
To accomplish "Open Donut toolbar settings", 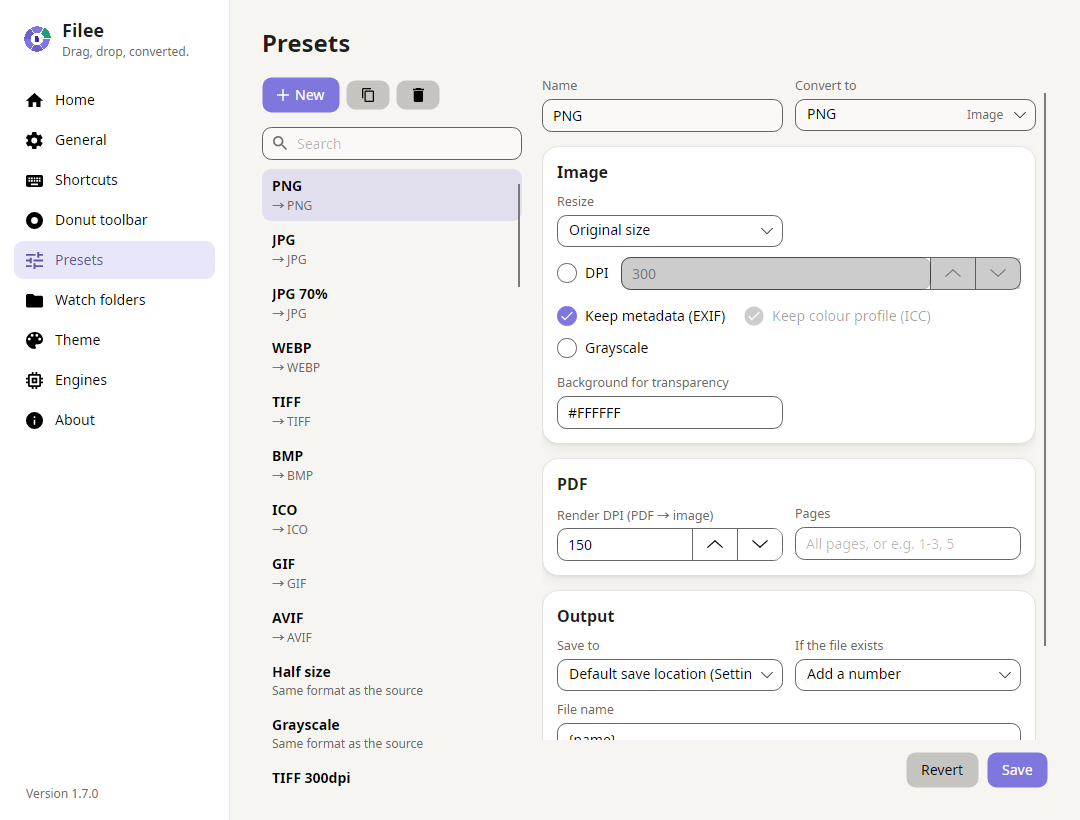I will [114, 220].
